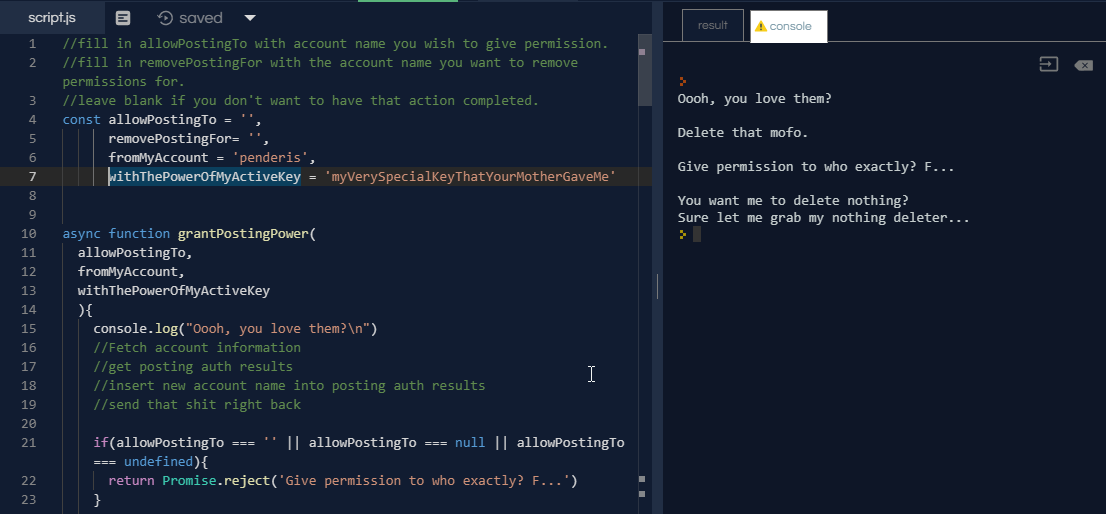Click line number 7 in the gutter
The image size is (1106, 514).
pos(33,177)
